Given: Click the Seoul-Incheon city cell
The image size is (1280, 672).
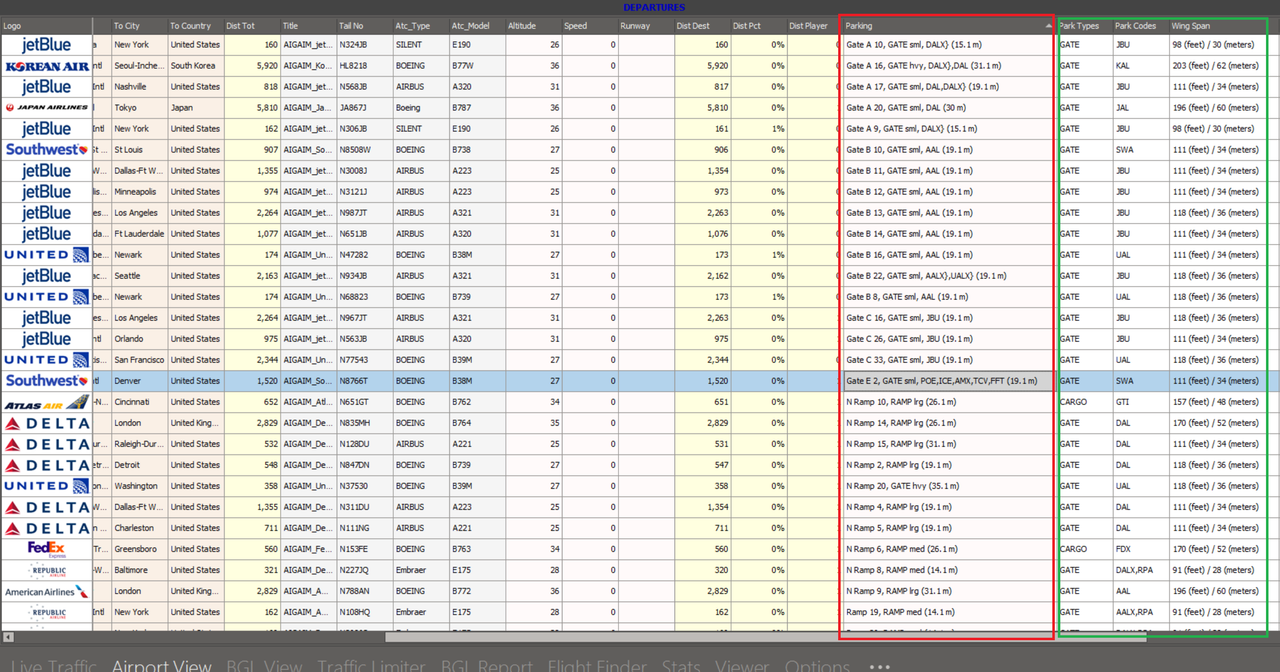Looking at the screenshot, I should pyautogui.click(x=138, y=66).
